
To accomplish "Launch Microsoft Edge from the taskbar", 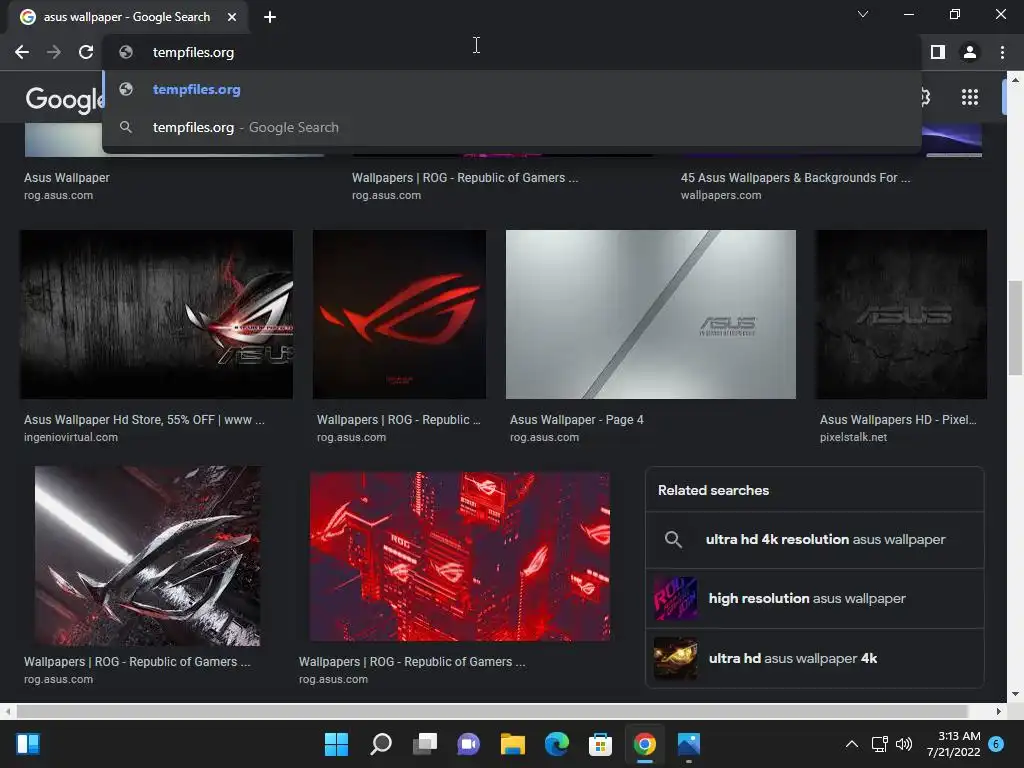I will (x=556, y=744).
